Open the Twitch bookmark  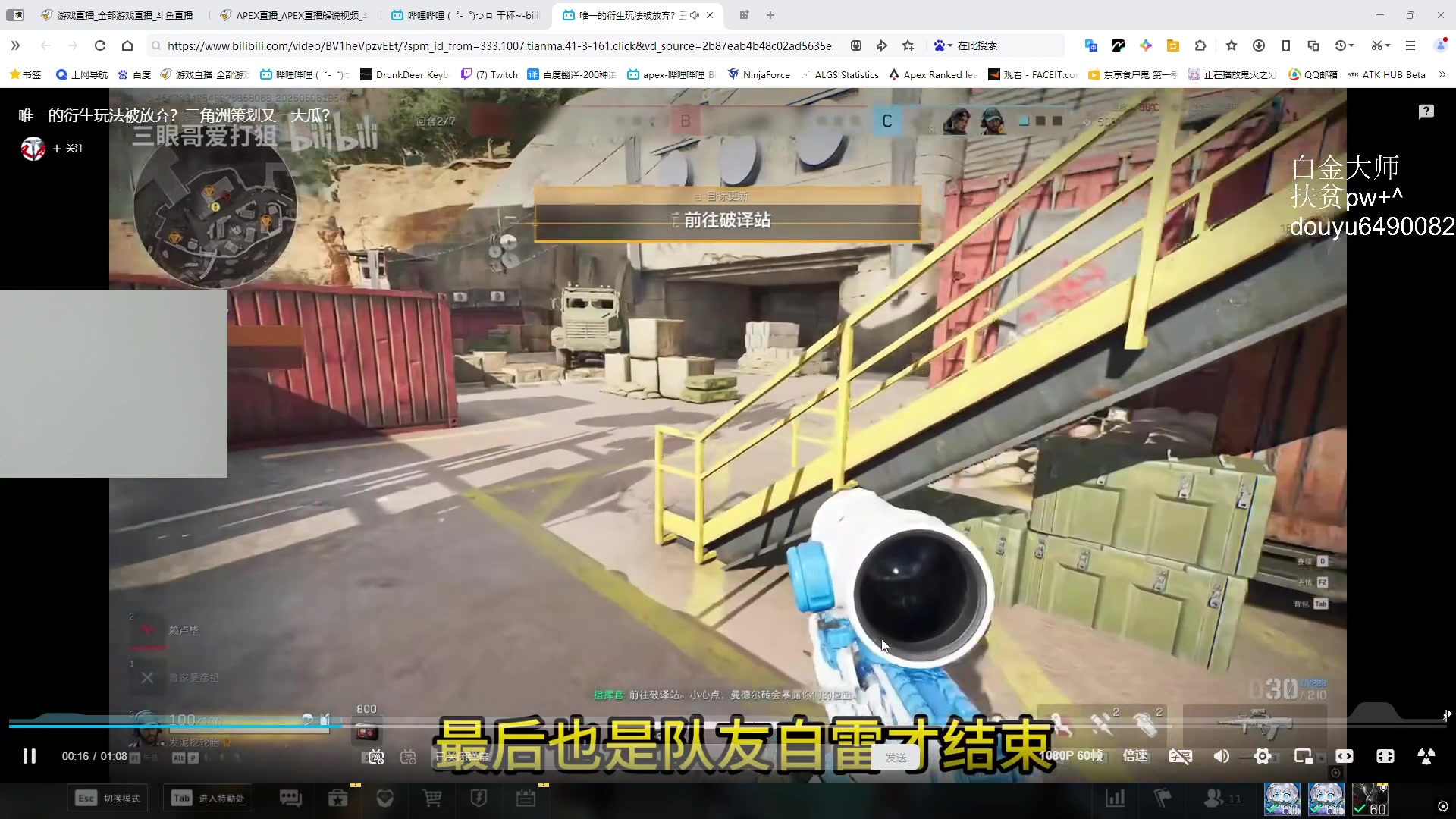[490, 74]
